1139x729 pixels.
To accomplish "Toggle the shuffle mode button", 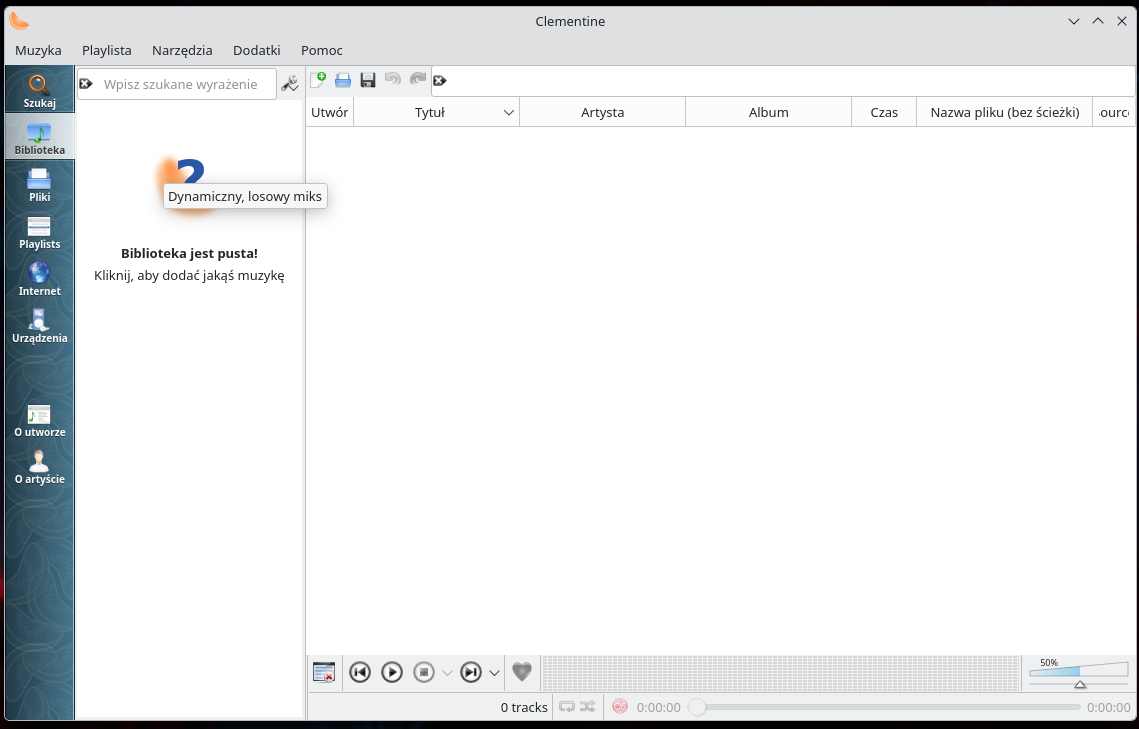I will pyautogui.click(x=587, y=706).
